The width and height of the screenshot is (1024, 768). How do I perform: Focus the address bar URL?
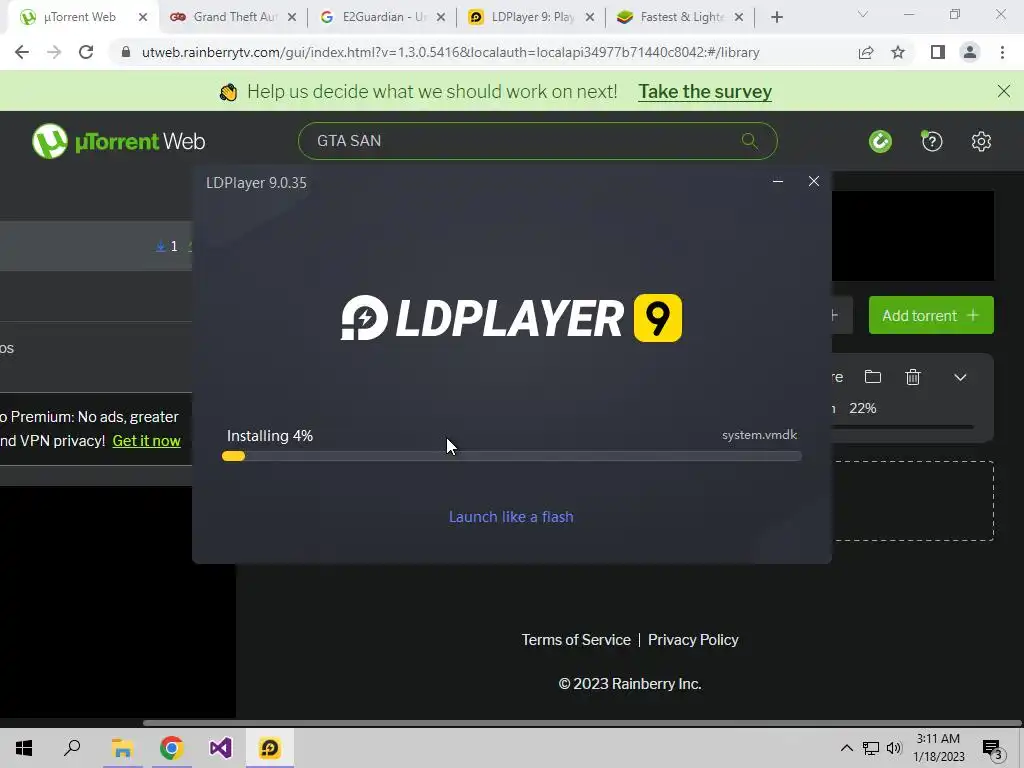coord(451,52)
